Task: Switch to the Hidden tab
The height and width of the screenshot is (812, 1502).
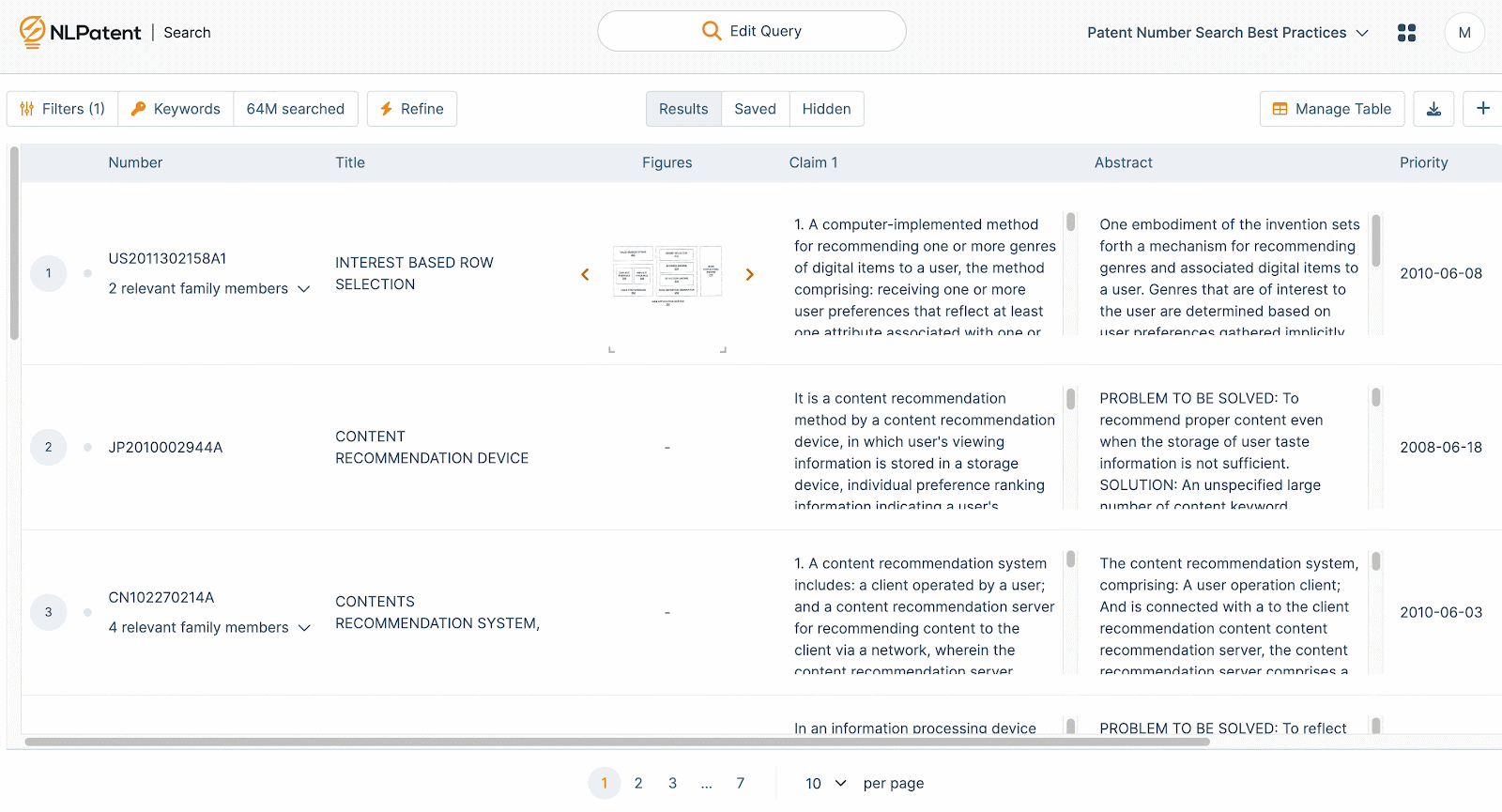Action: [826, 109]
